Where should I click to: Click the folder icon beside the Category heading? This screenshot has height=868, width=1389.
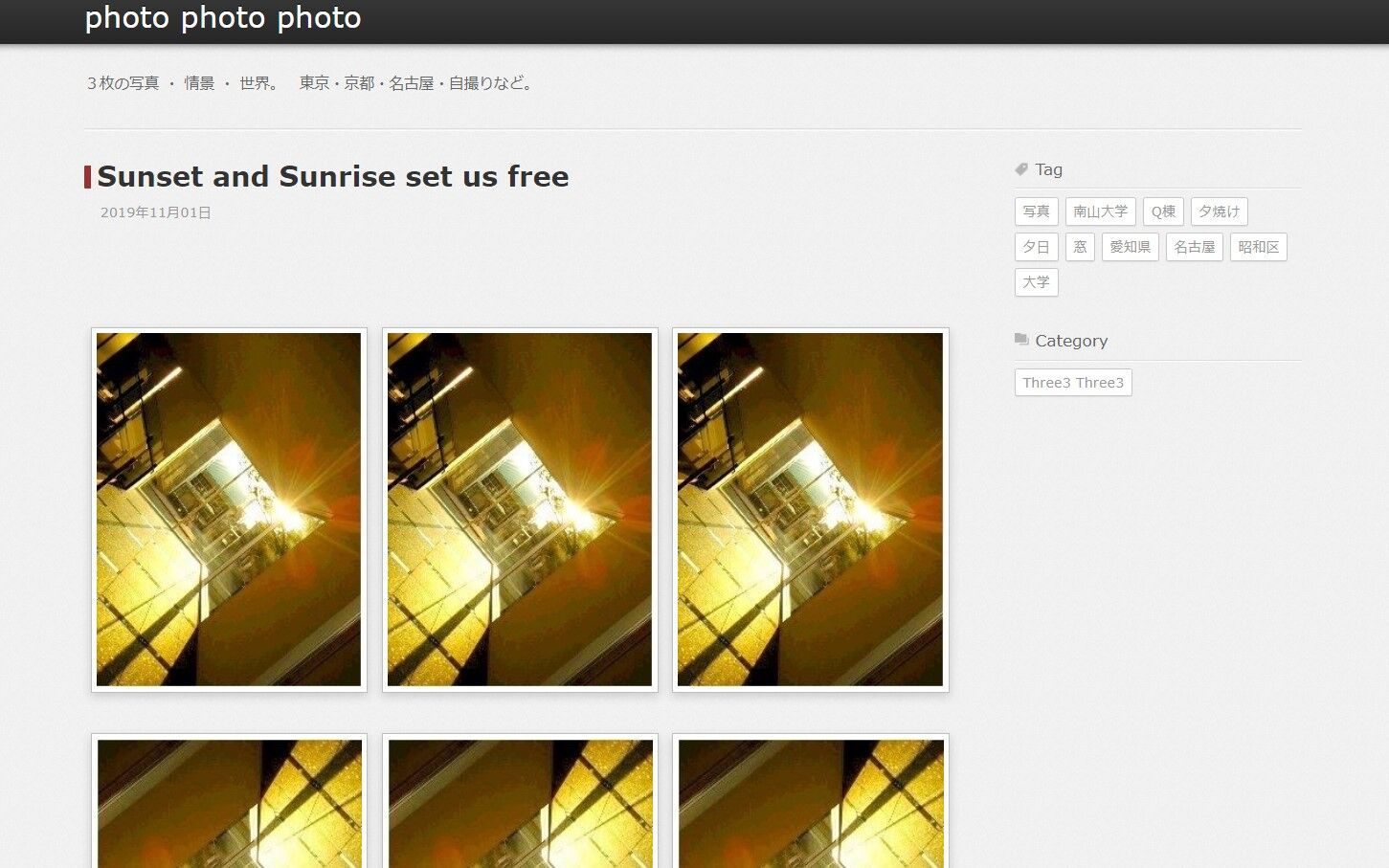(x=1021, y=340)
